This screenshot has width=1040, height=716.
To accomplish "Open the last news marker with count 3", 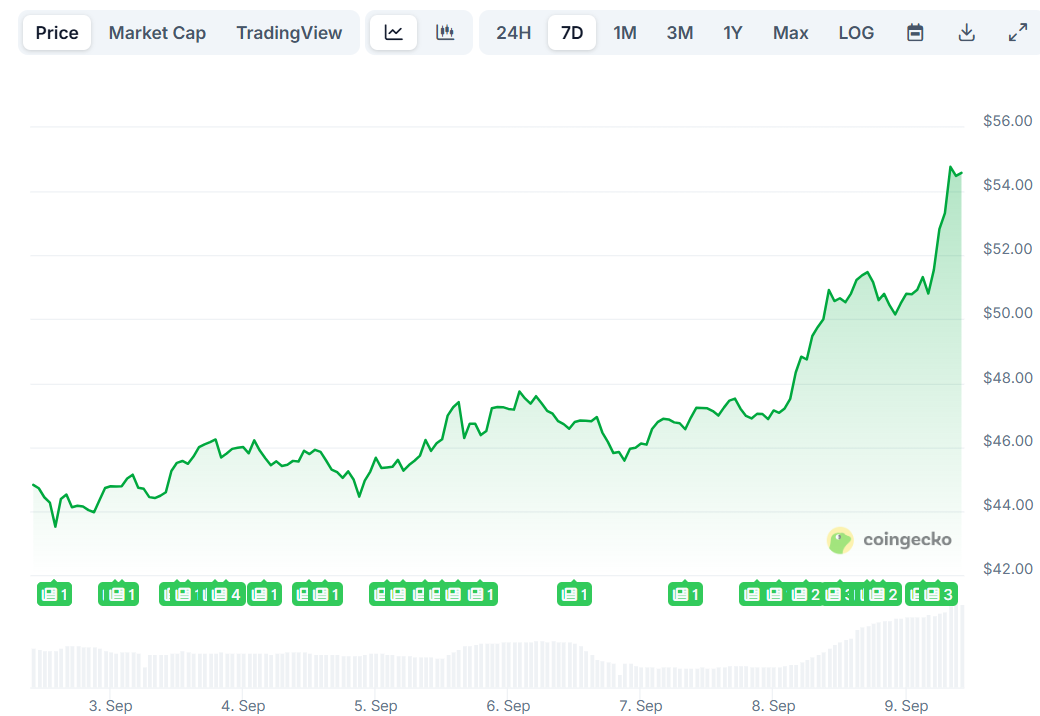I will coord(940,594).
